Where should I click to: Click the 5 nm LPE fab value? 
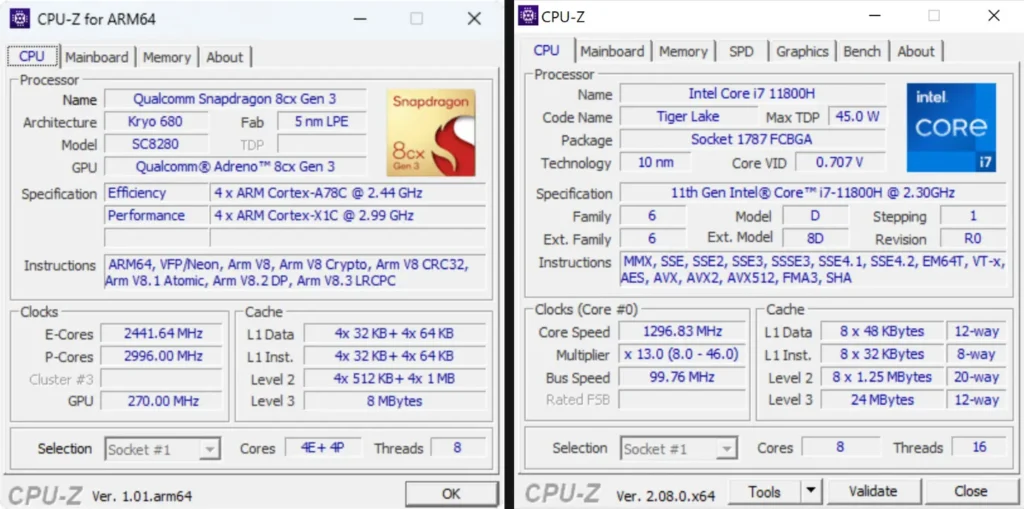321,122
